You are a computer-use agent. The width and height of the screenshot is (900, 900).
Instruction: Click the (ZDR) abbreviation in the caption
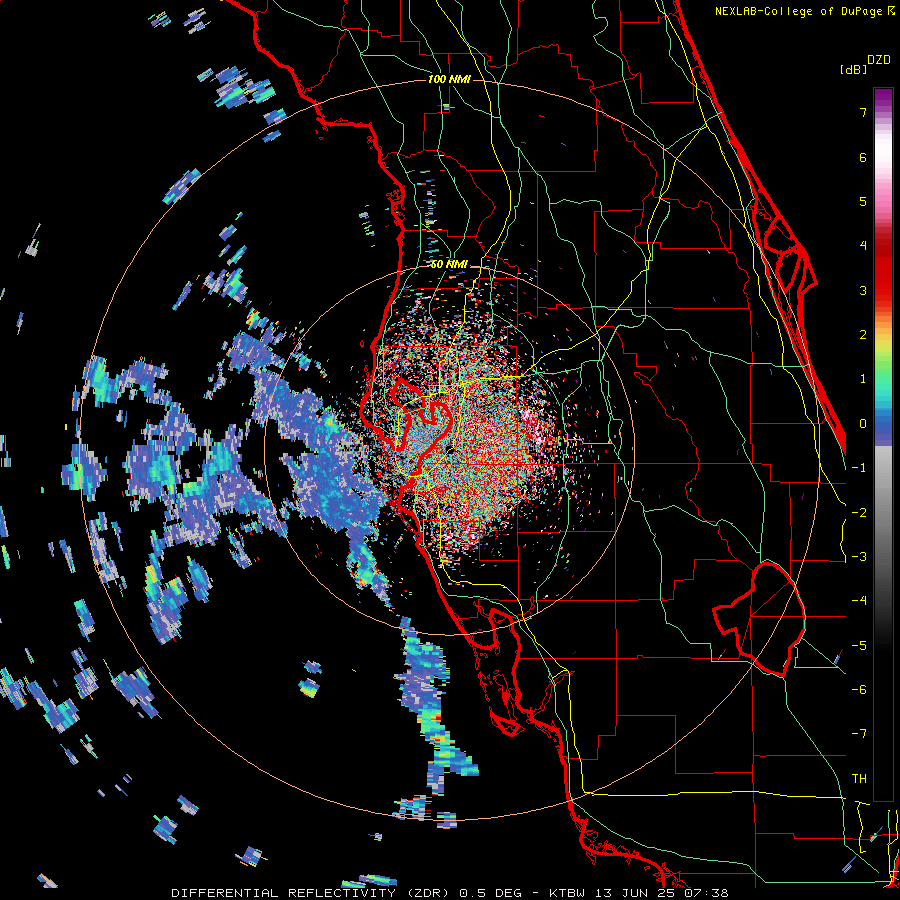(428, 893)
